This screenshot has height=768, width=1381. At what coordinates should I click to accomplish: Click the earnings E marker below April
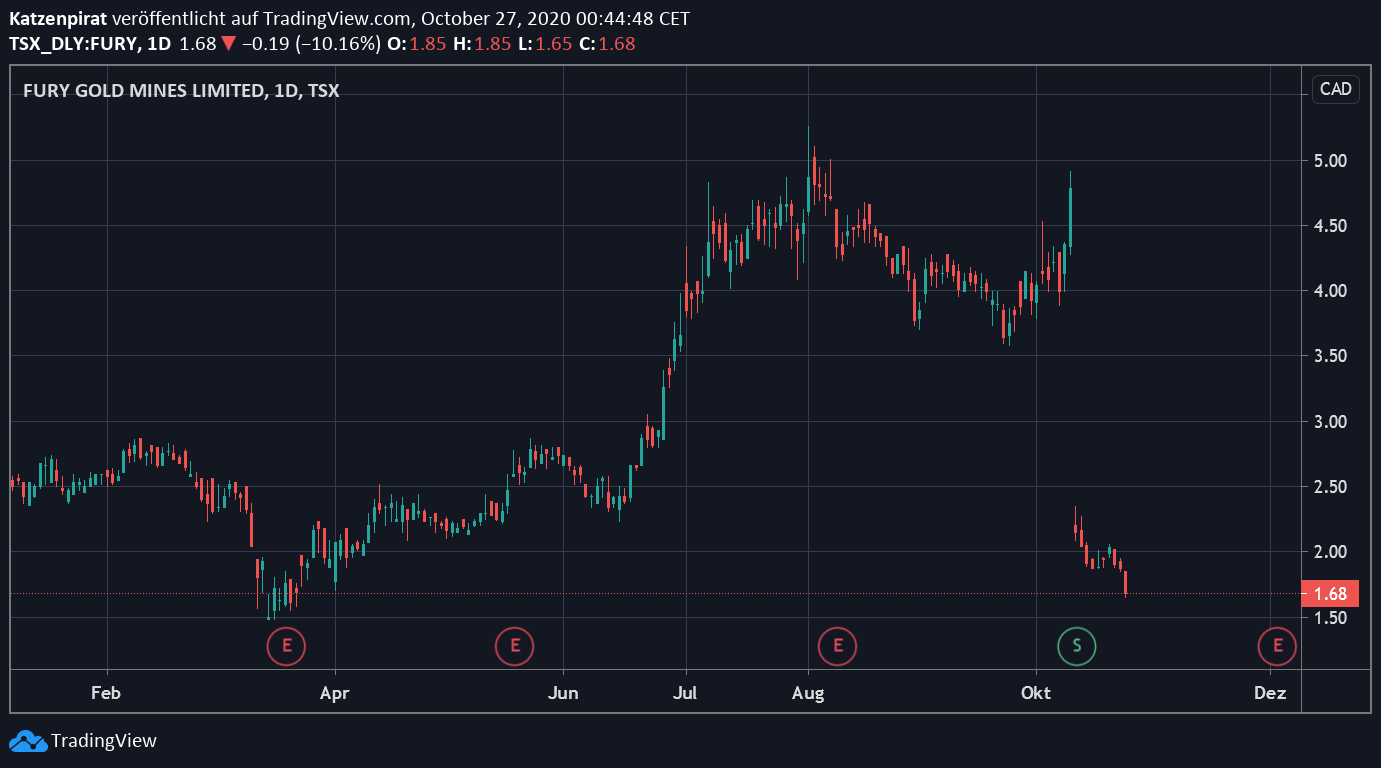point(286,646)
